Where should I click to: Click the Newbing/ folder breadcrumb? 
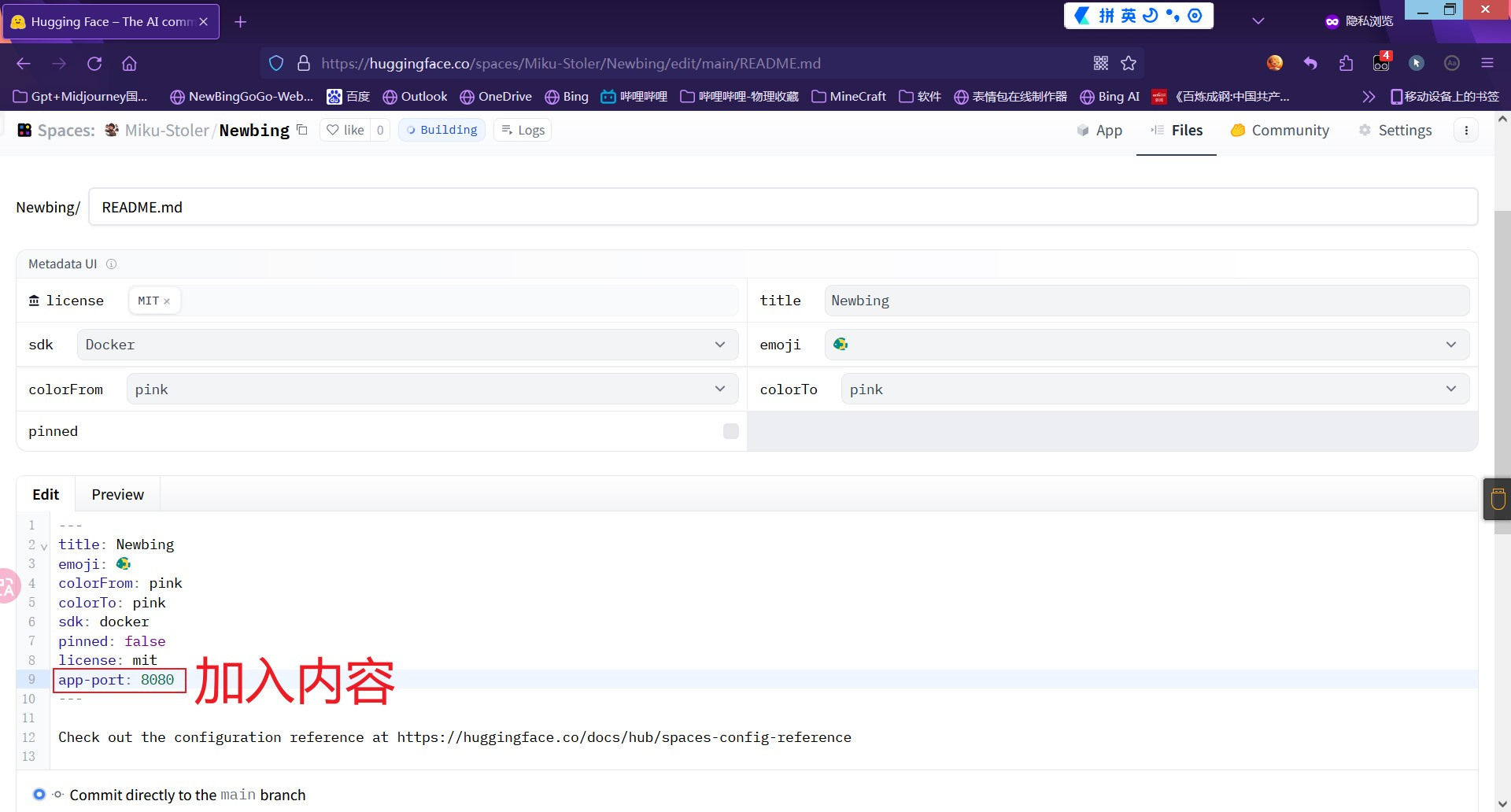point(48,208)
